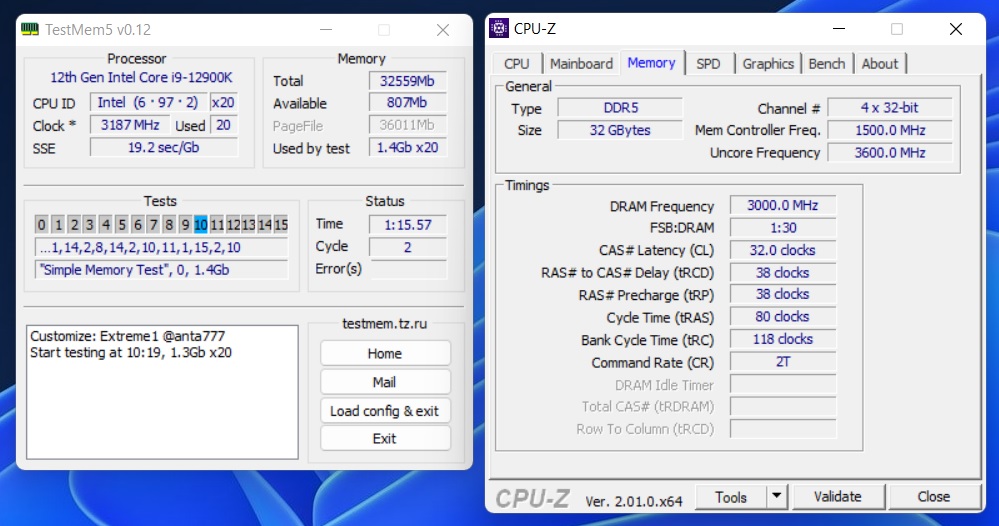Click the PageFile value 36011Mb
The width and height of the screenshot is (999, 526).
[x=408, y=125]
